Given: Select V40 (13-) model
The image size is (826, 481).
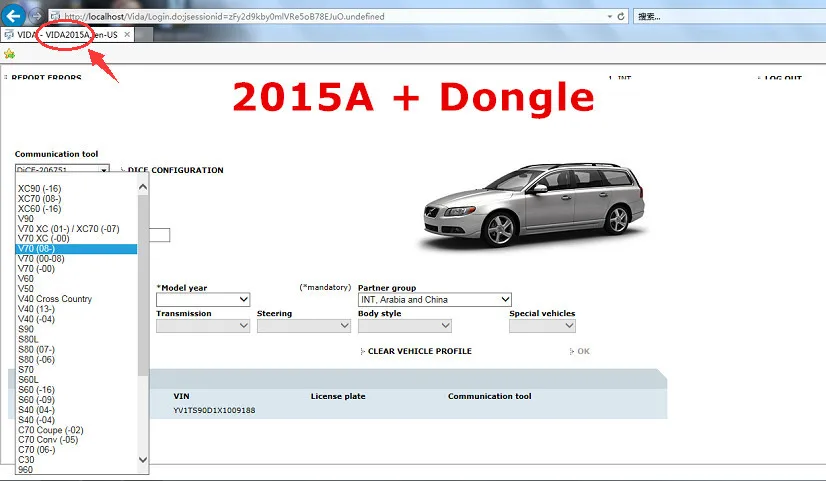Looking at the screenshot, I should (x=76, y=309).
